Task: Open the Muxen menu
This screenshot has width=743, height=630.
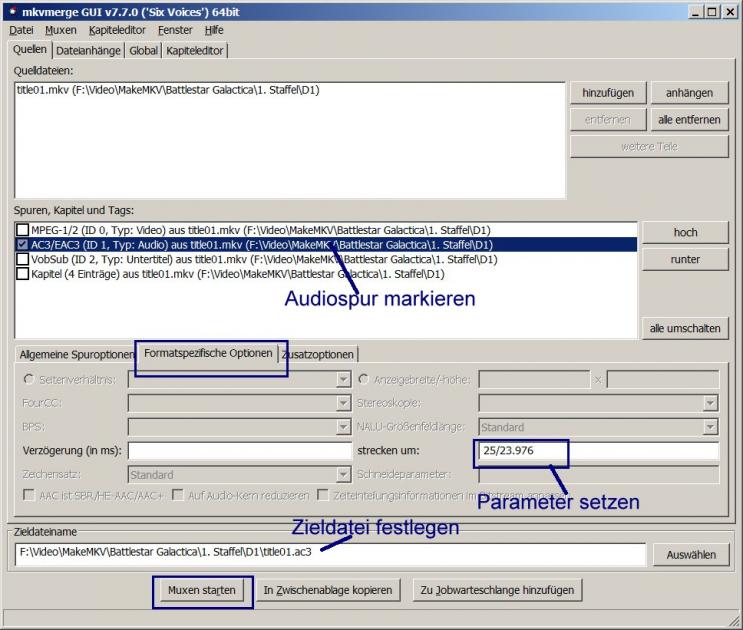Action: point(61,30)
